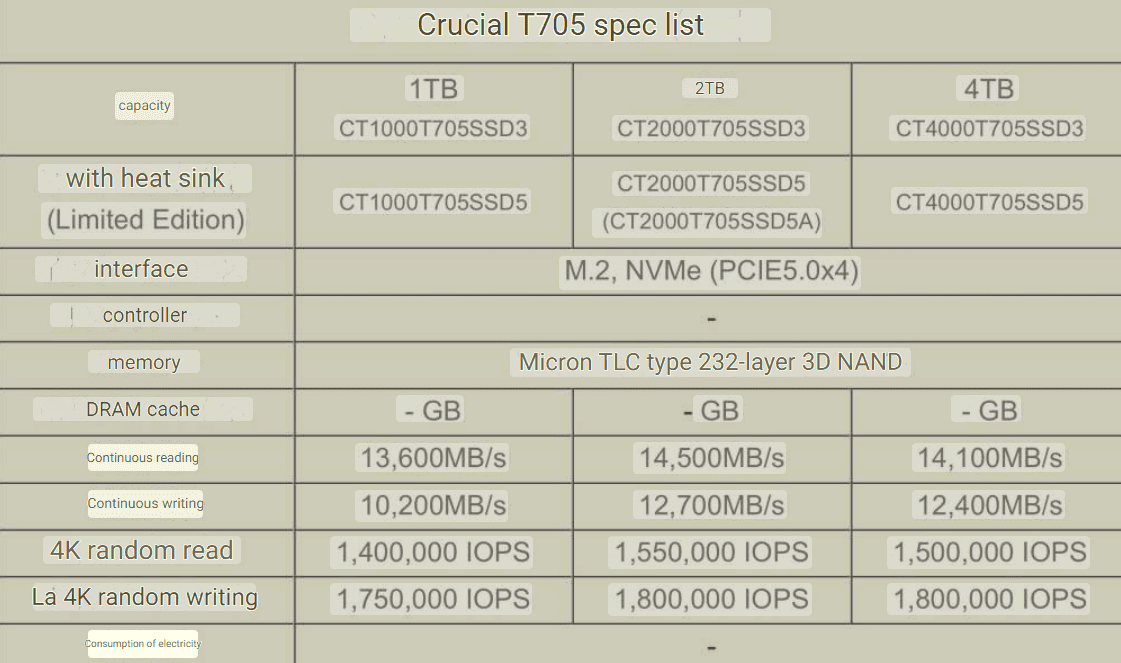Viewport: 1121px width, 663px height.
Task: Click the DRAM cache row label
Action: [x=143, y=409]
